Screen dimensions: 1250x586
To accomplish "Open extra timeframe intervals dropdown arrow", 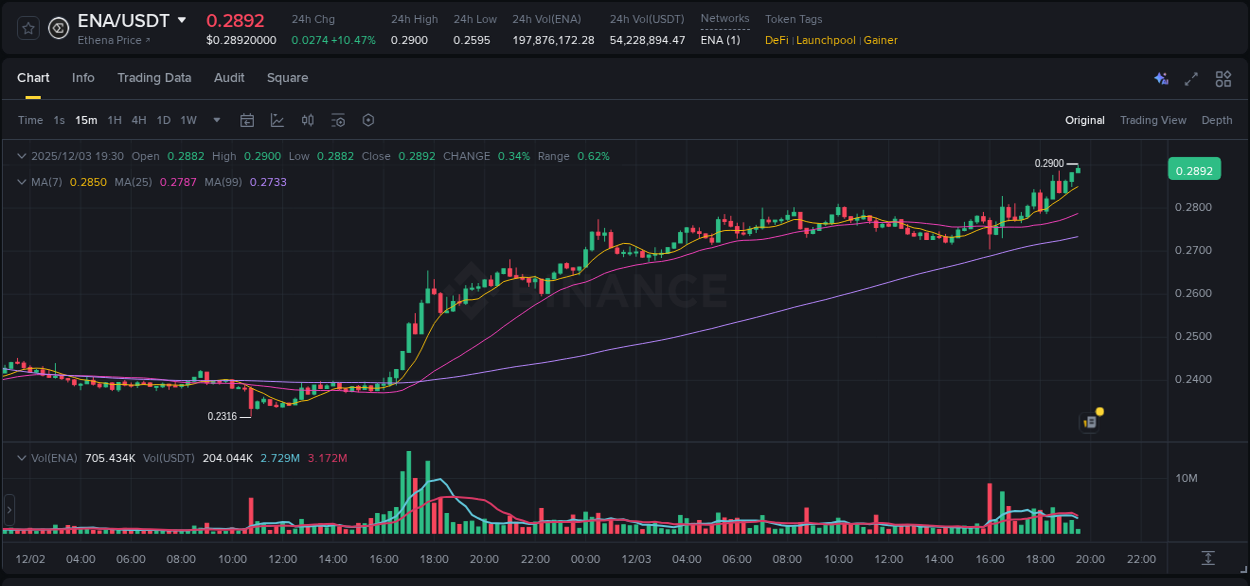I will 215,120.
